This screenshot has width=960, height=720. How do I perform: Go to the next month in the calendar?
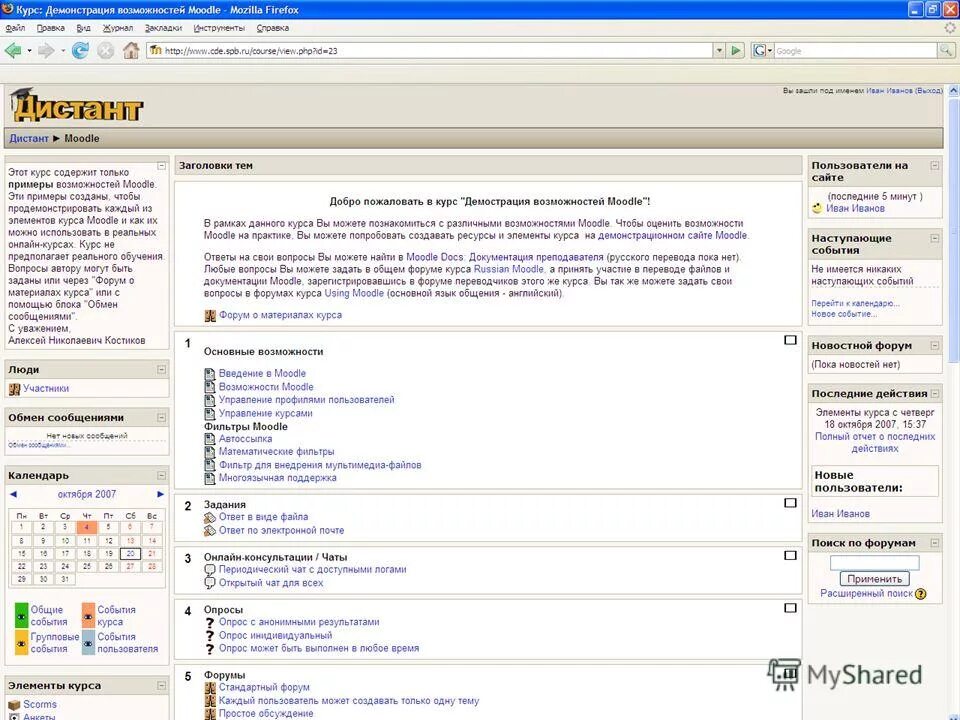point(160,494)
